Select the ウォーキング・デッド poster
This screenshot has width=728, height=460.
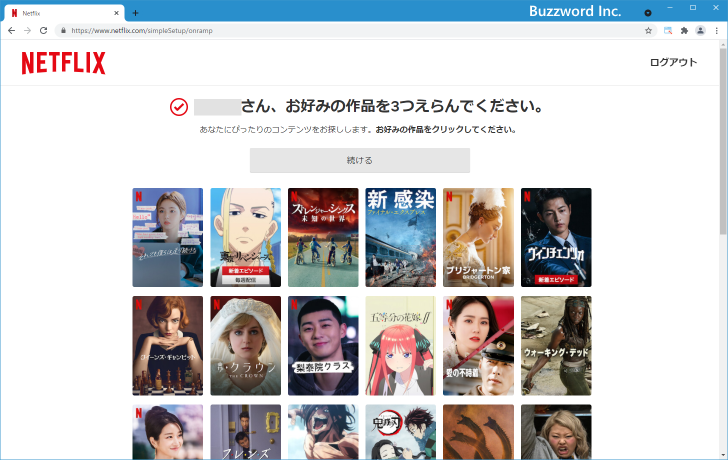tap(556, 346)
